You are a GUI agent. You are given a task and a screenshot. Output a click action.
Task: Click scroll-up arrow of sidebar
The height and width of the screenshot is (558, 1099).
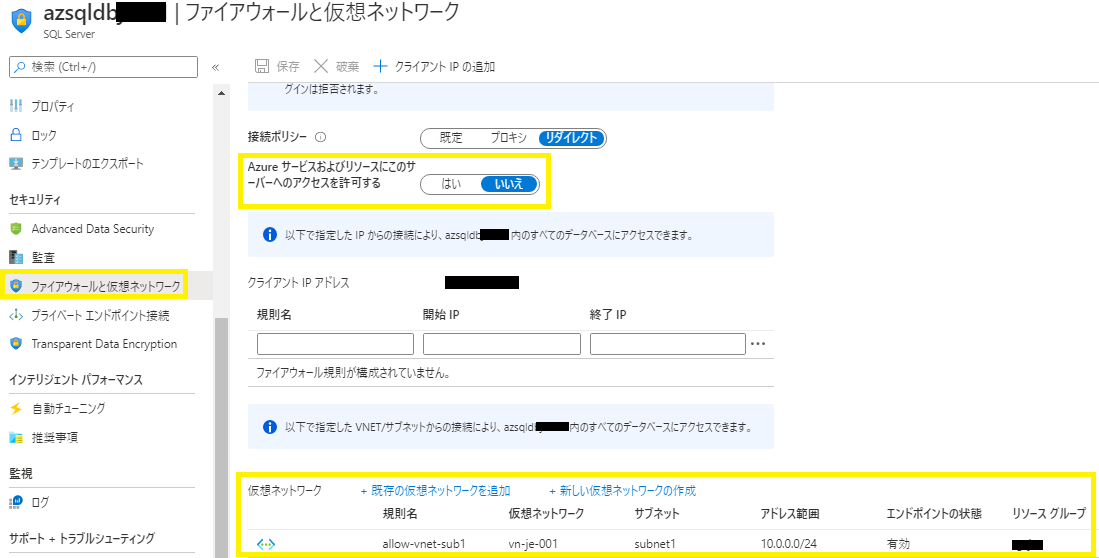[221, 93]
